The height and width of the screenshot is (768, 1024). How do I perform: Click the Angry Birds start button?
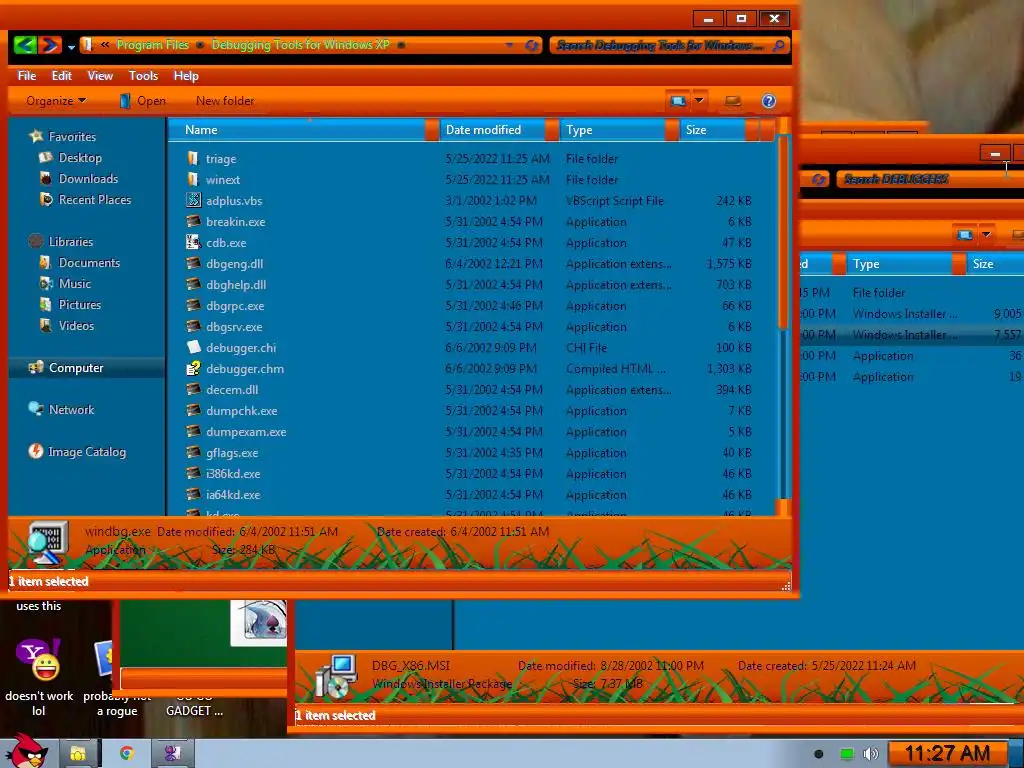click(x=26, y=751)
